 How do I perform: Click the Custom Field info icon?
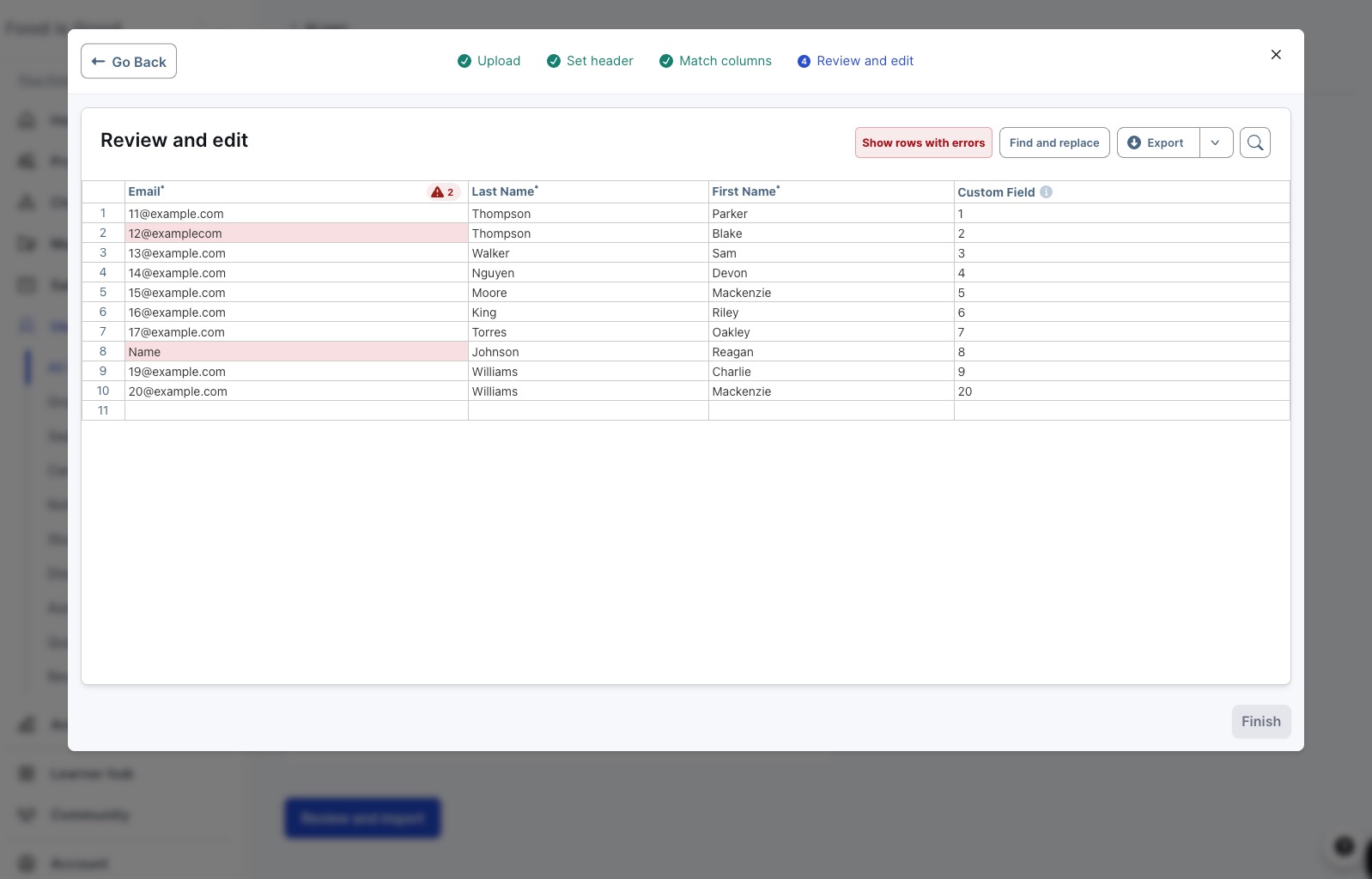[x=1046, y=192]
